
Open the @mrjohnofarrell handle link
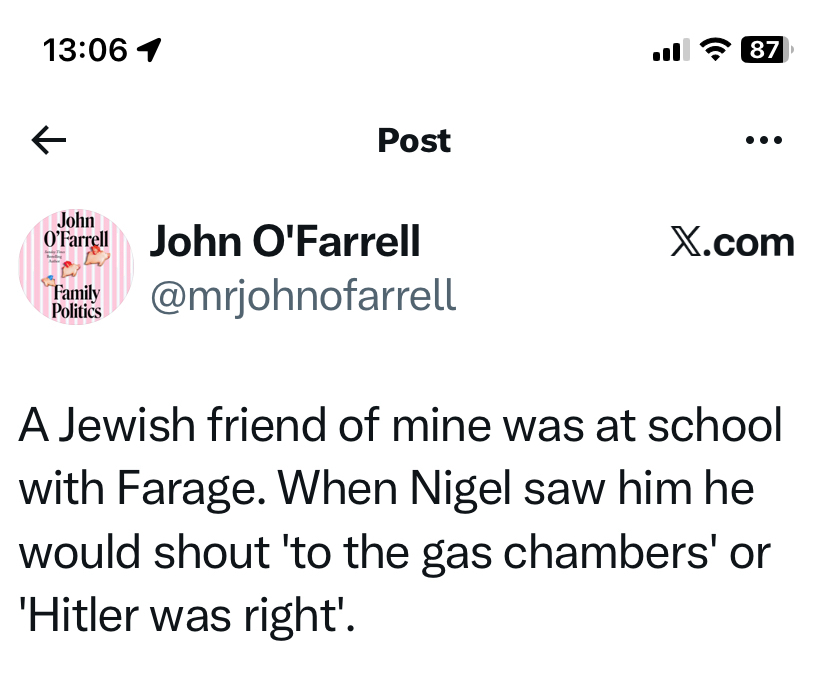(x=302, y=295)
